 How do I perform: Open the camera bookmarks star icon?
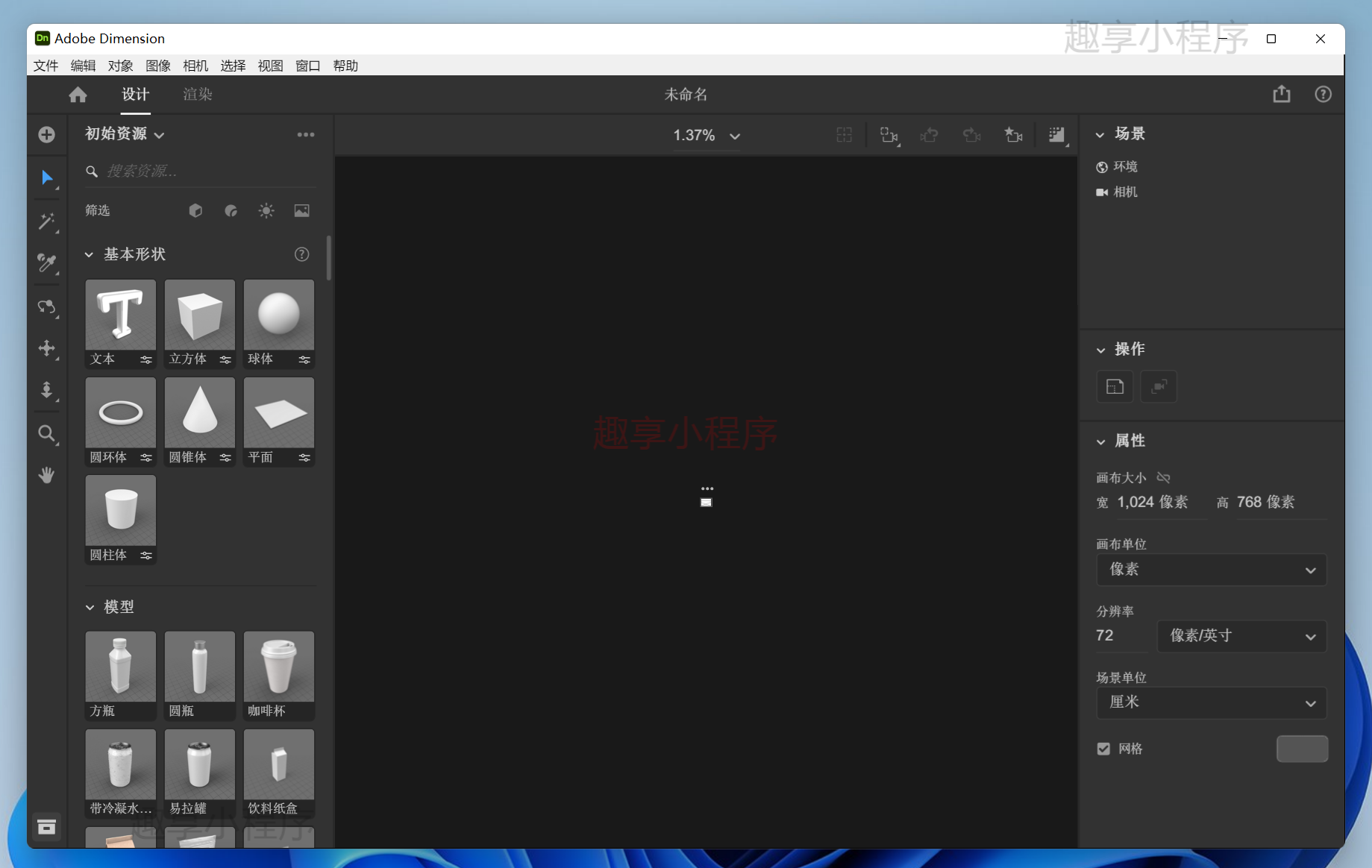point(1013,135)
